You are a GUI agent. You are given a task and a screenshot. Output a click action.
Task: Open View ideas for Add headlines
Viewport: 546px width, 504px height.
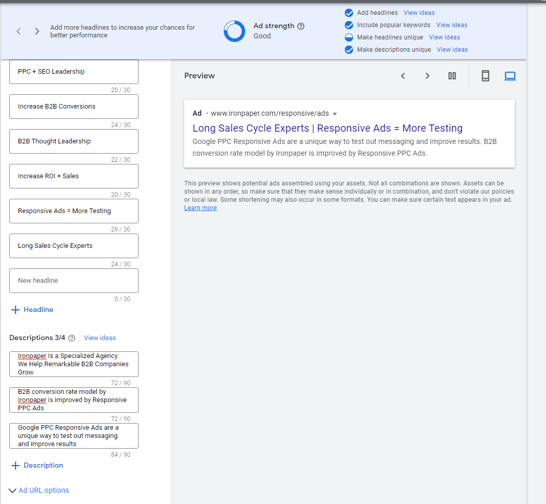[419, 13]
